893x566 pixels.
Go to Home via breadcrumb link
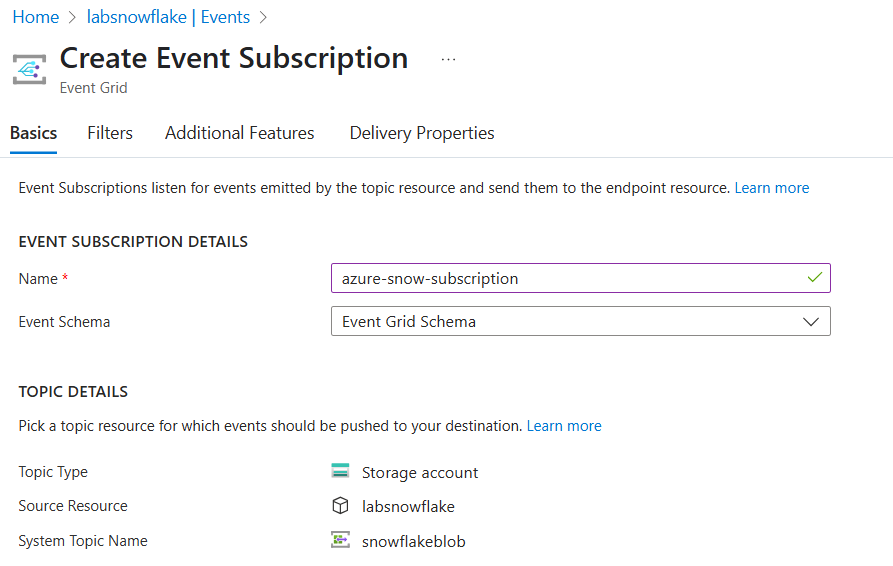[x=35, y=17]
